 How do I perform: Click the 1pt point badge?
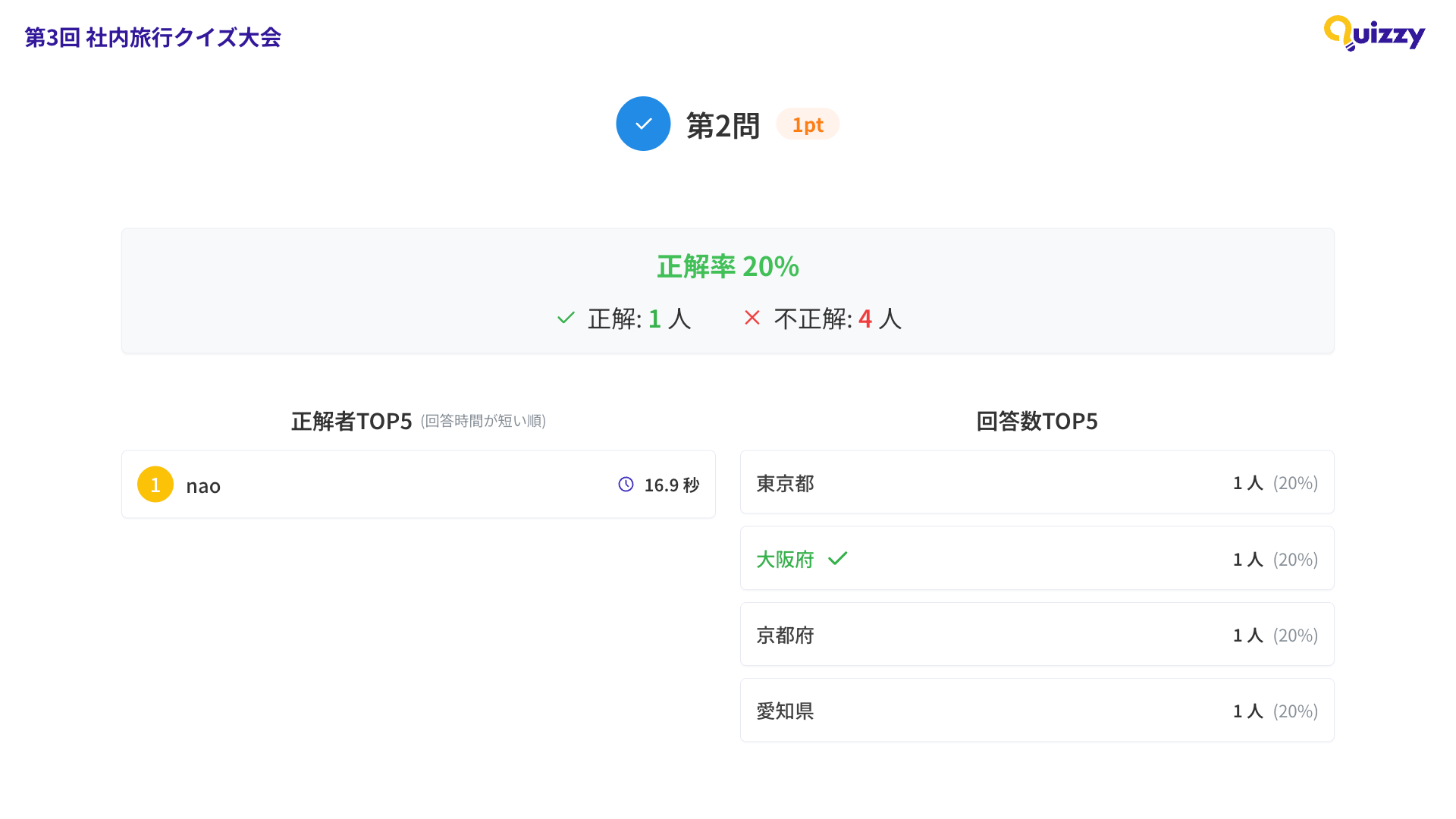808,124
